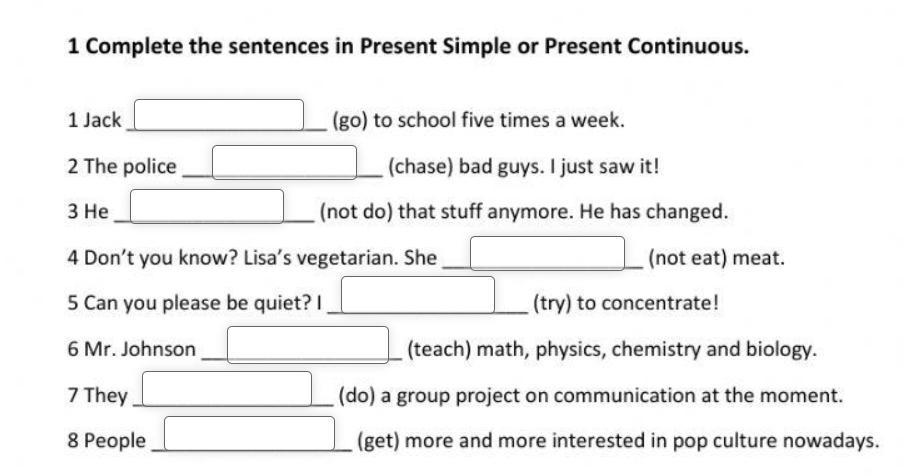
Task: Click the hint (not do)
Action: pyautogui.click(x=356, y=211)
